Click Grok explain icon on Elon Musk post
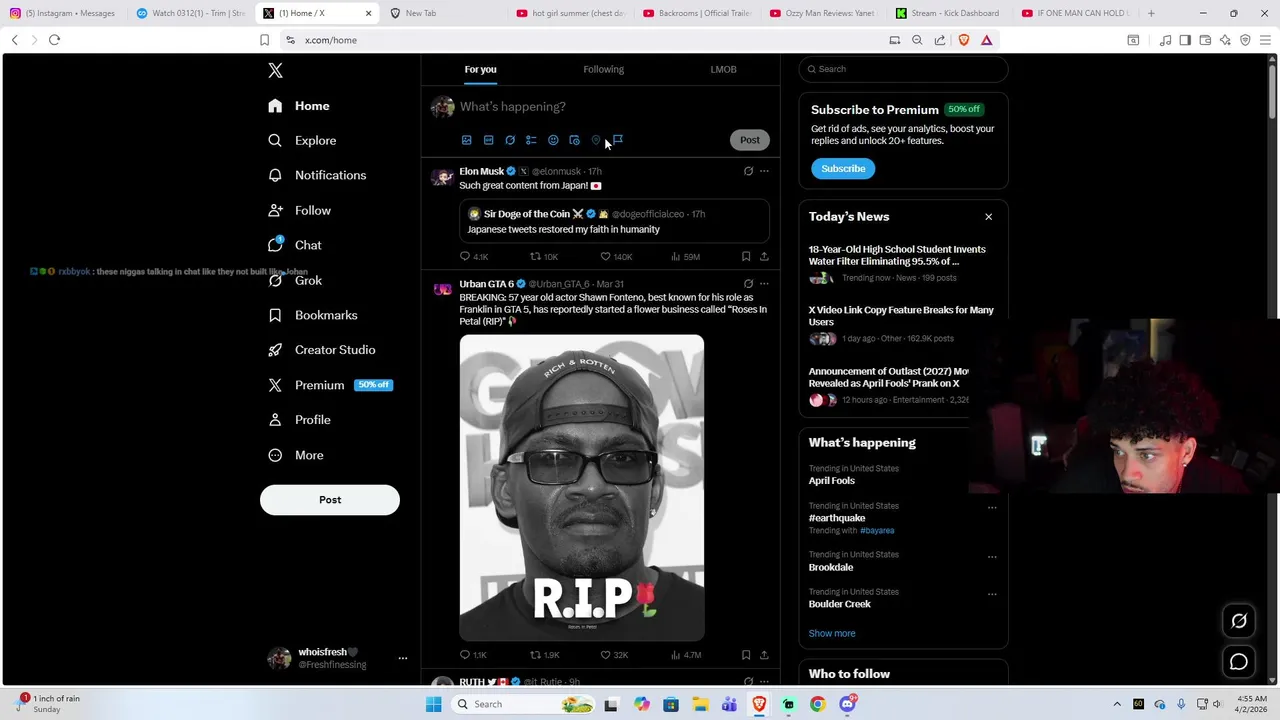Image resolution: width=1280 pixels, height=720 pixels. (x=748, y=171)
